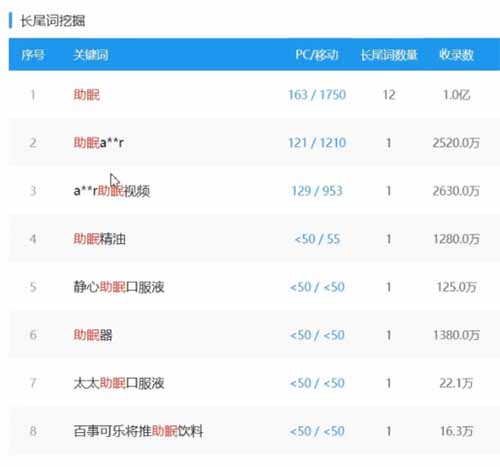
Task: Click the 1280.0万 indexed count
Action: pos(456,239)
